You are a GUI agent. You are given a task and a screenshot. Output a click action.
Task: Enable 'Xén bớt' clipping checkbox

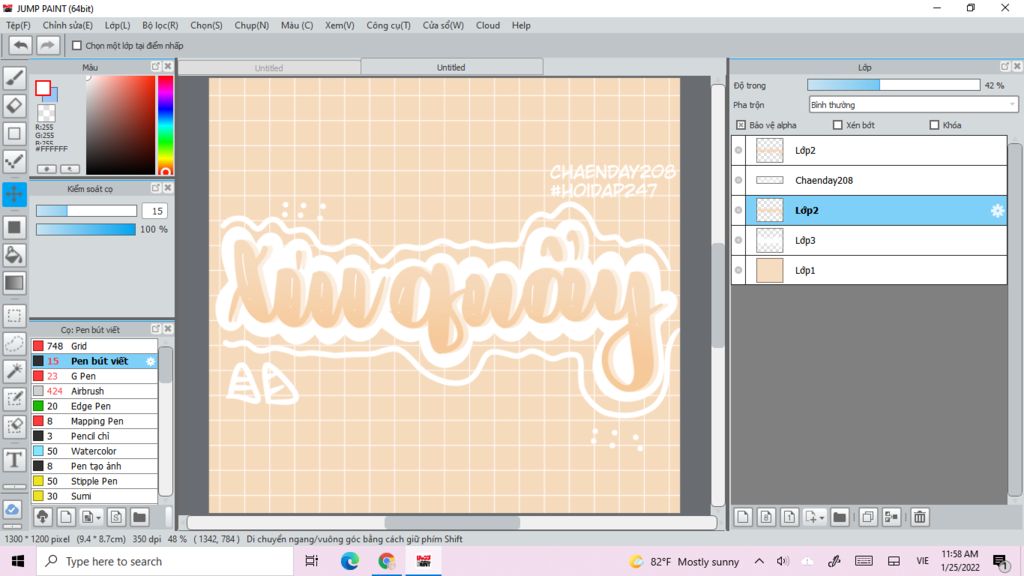tap(837, 125)
